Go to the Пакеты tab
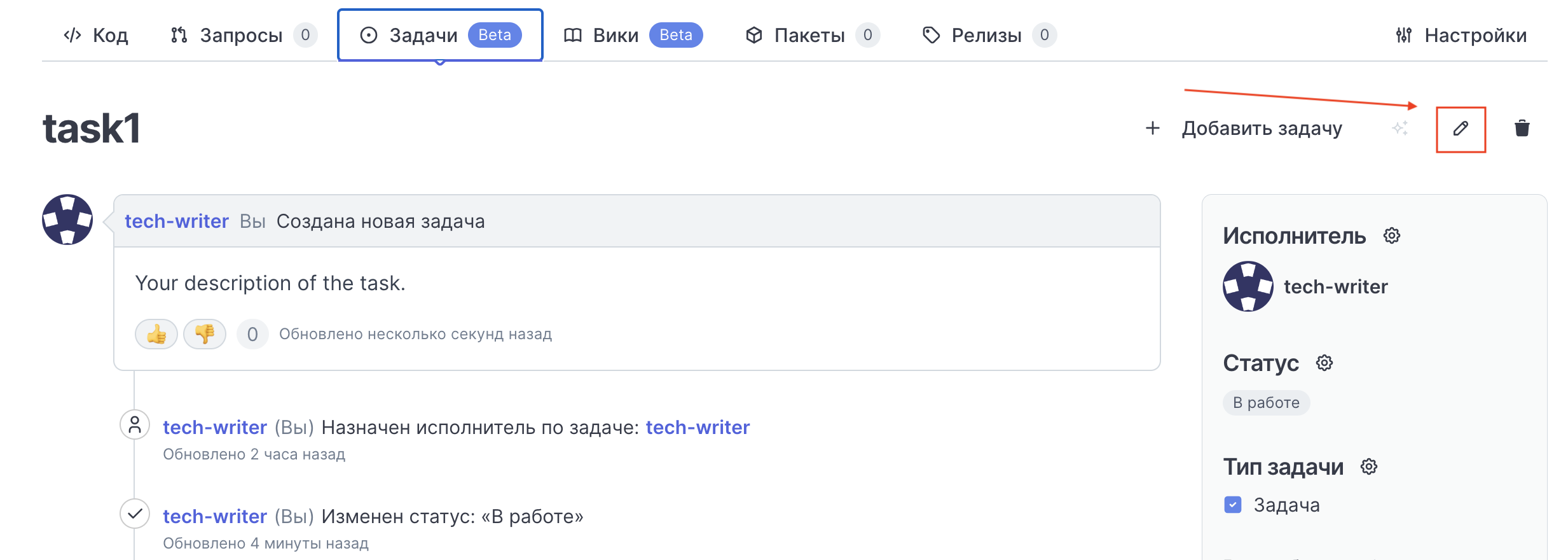Screen dimensions: 1568x560 (x=813, y=35)
